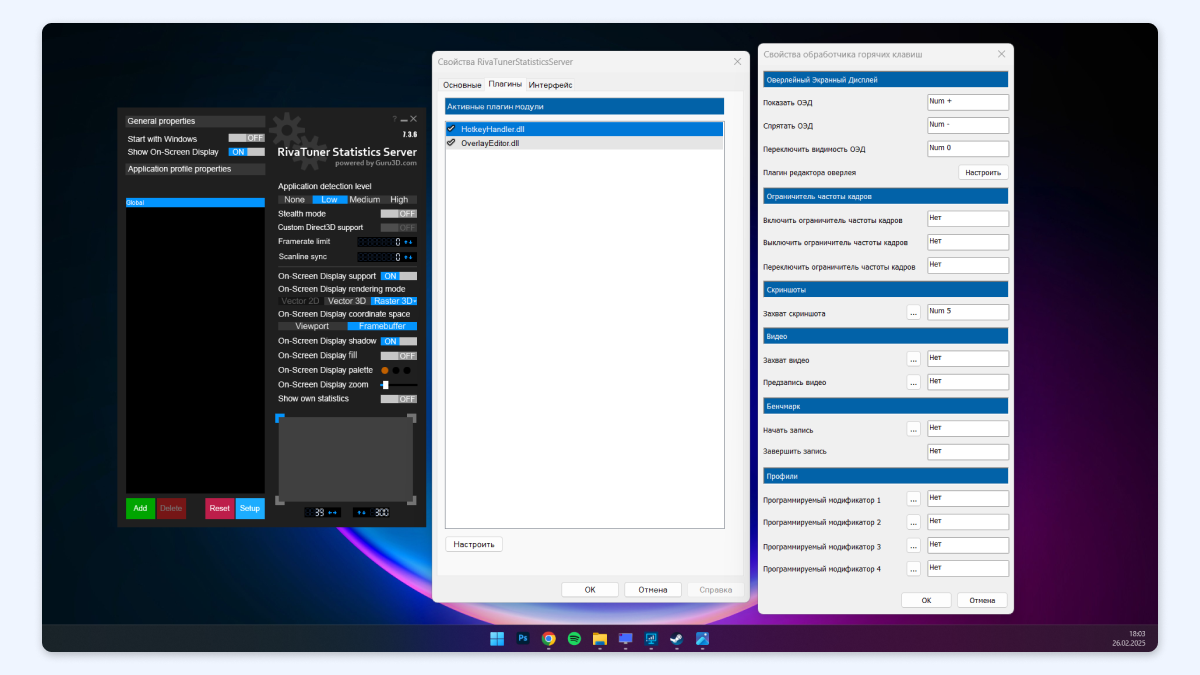1200x675 pixels.
Task: Choose Vector 2D rendering mode
Action: (301, 301)
